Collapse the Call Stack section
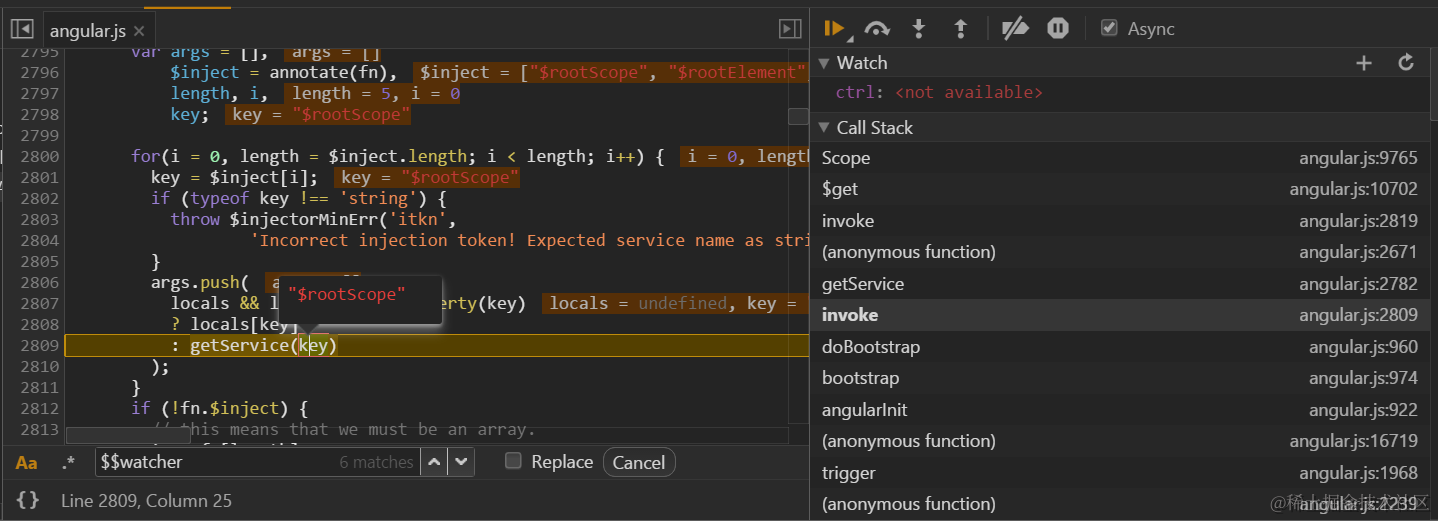Image resolution: width=1438 pixels, height=521 pixels. (x=824, y=128)
